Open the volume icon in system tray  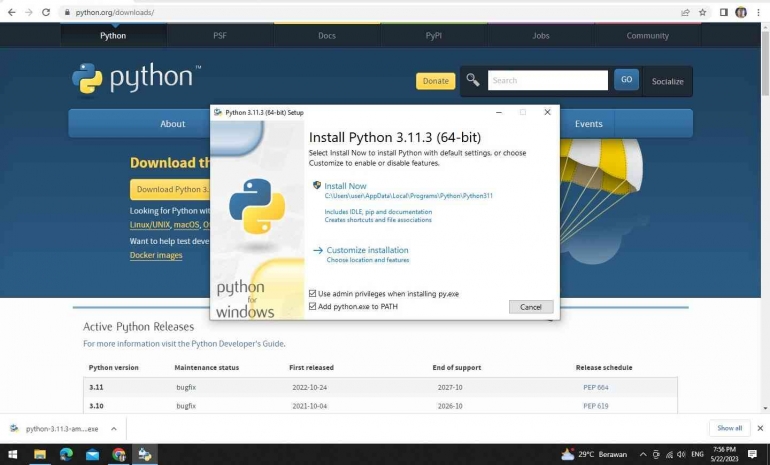[681, 455]
